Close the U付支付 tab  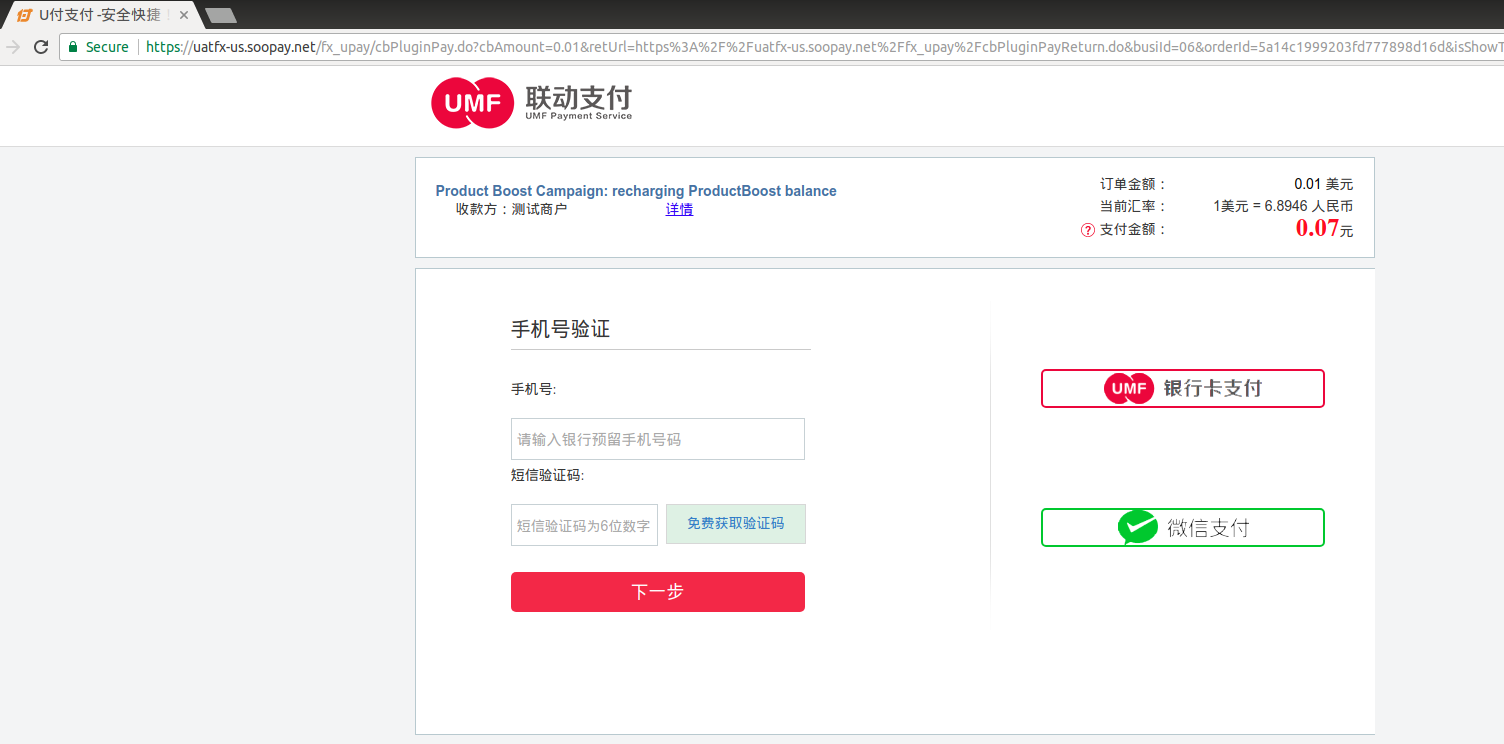pyautogui.click(x=182, y=15)
